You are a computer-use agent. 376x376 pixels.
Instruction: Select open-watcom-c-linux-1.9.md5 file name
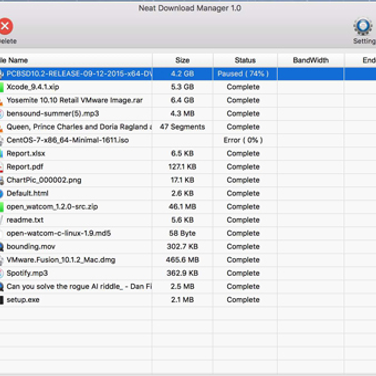[x=59, y=233]
